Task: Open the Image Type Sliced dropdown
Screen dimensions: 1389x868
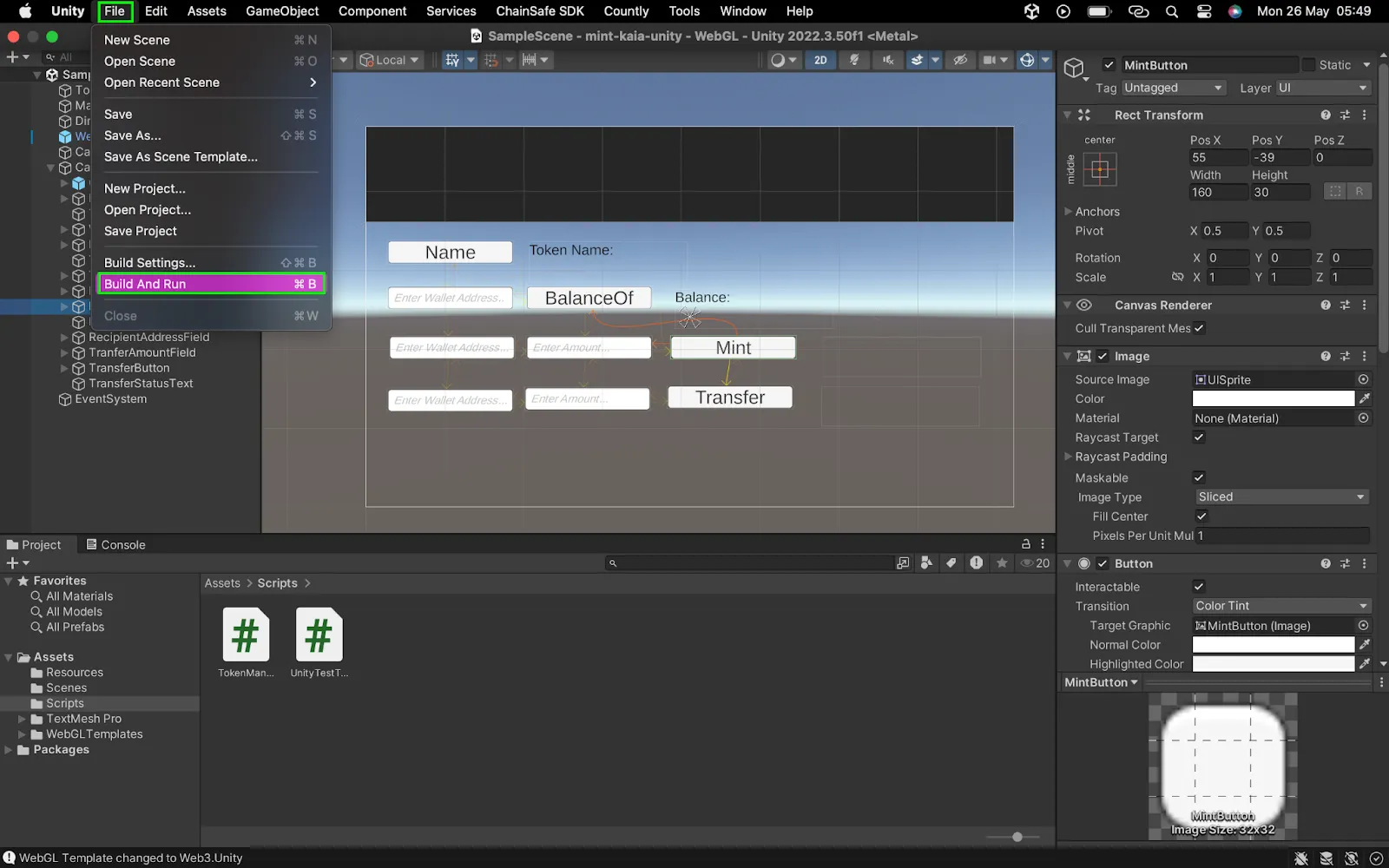Action: 1280,497
